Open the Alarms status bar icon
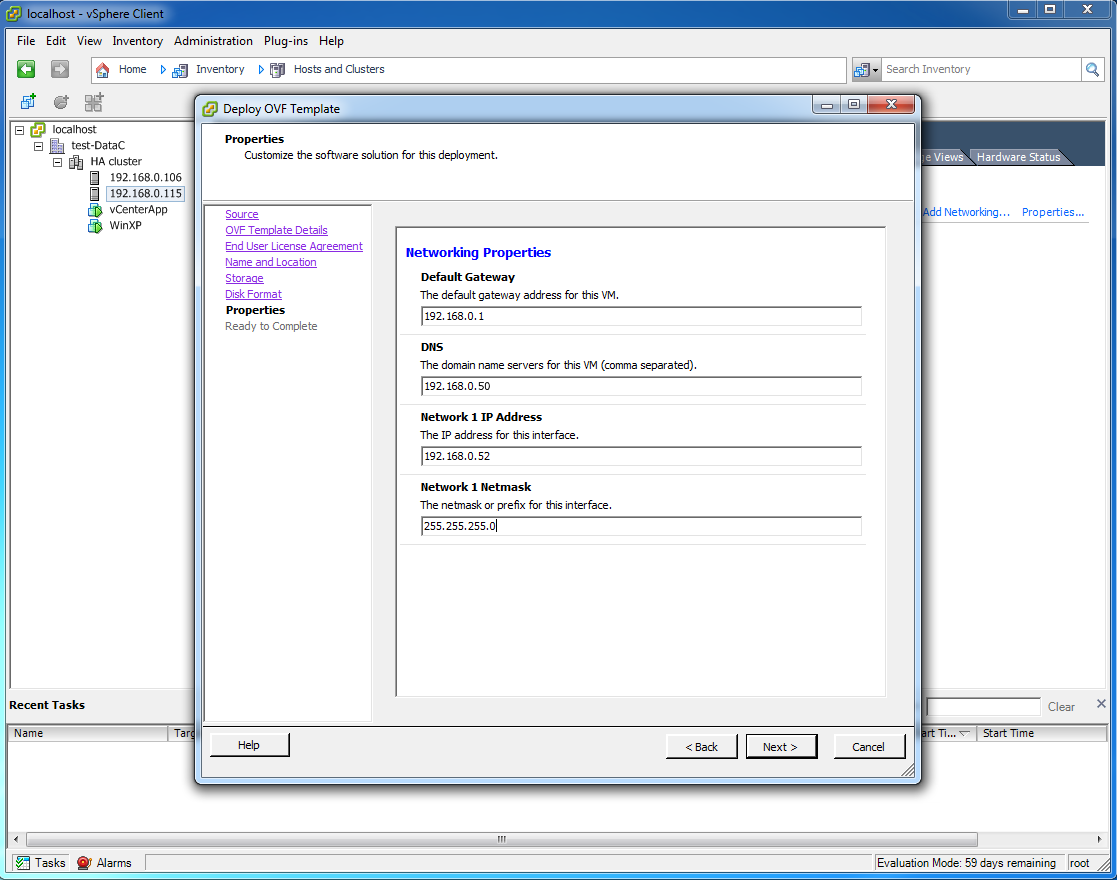The height and width of the screenshot is (880, 1117). [x=84, y=863]
